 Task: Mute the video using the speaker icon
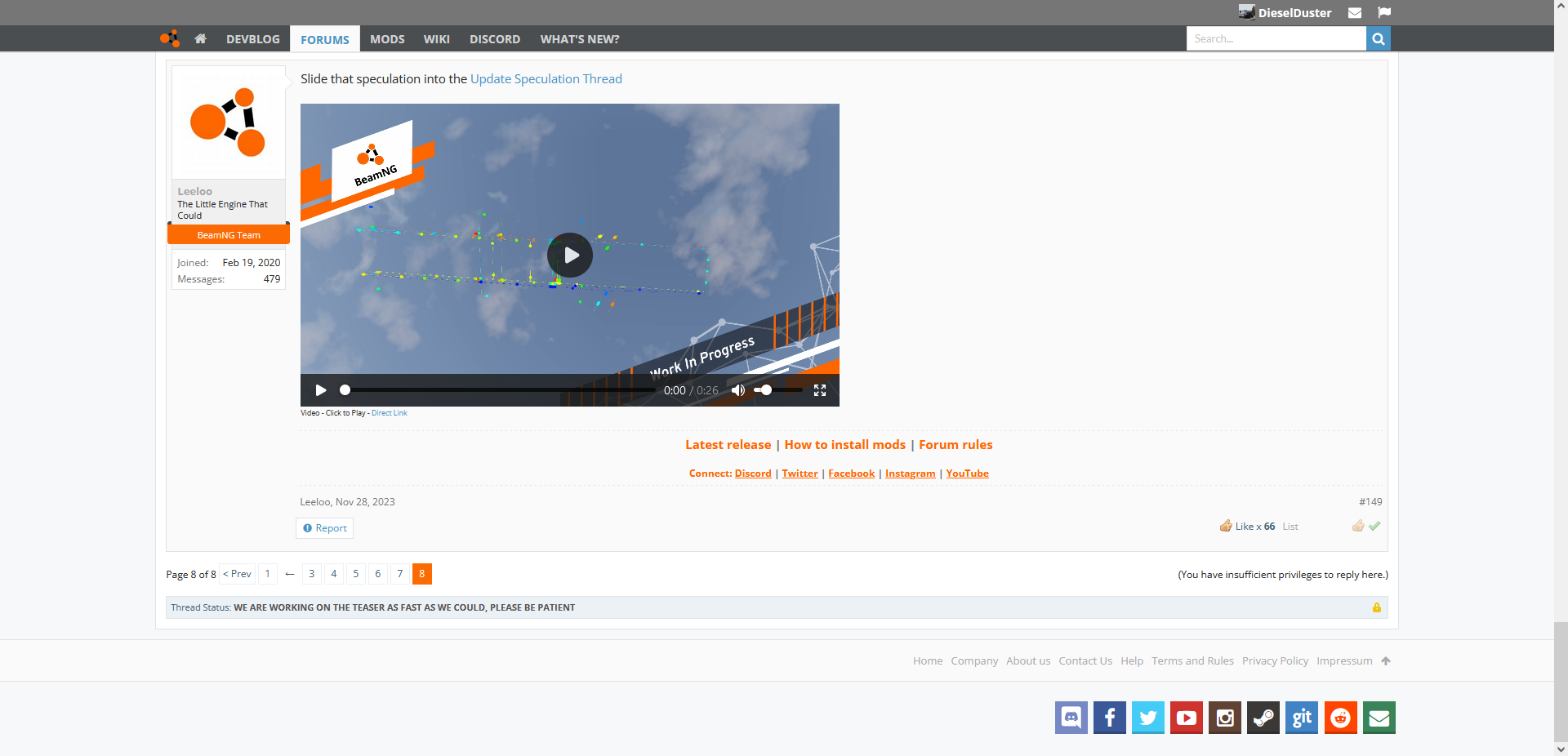tap(738, 390)
